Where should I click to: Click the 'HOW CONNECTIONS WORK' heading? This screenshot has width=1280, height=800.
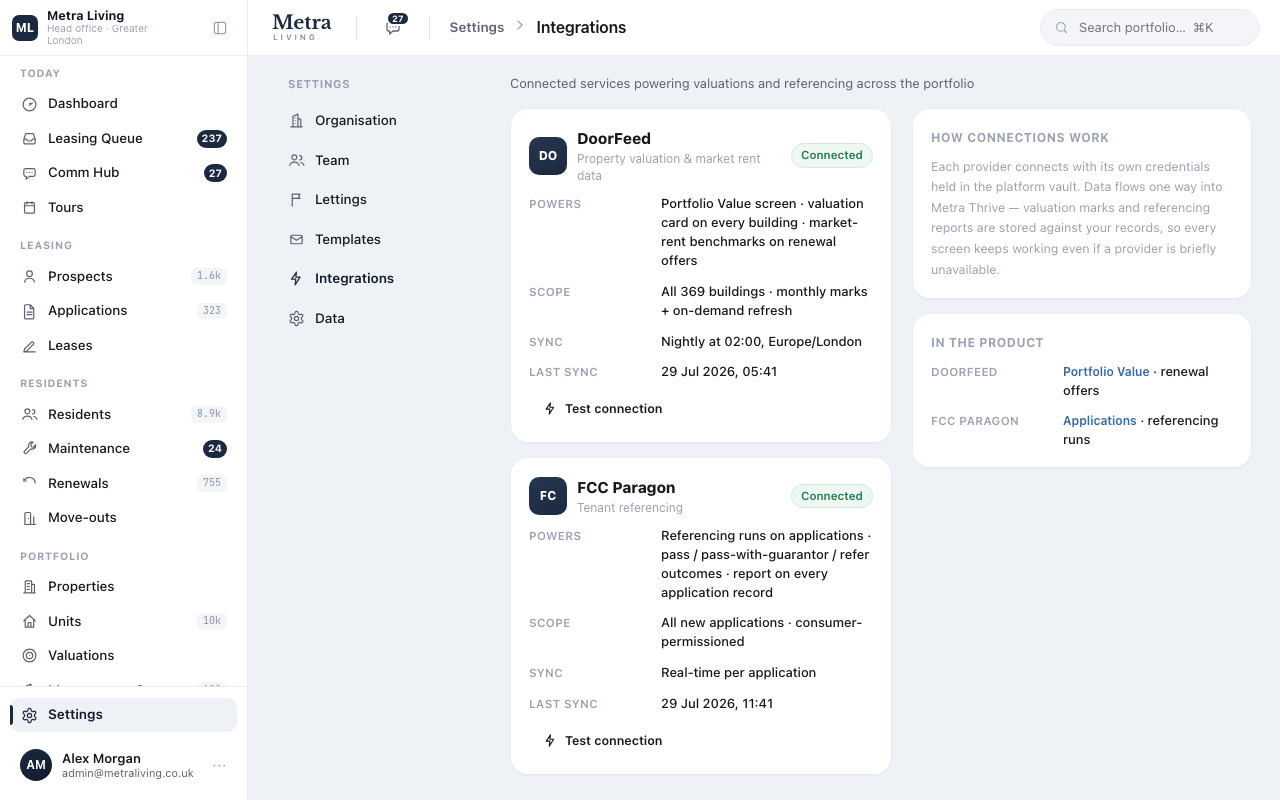[1020, 138]
